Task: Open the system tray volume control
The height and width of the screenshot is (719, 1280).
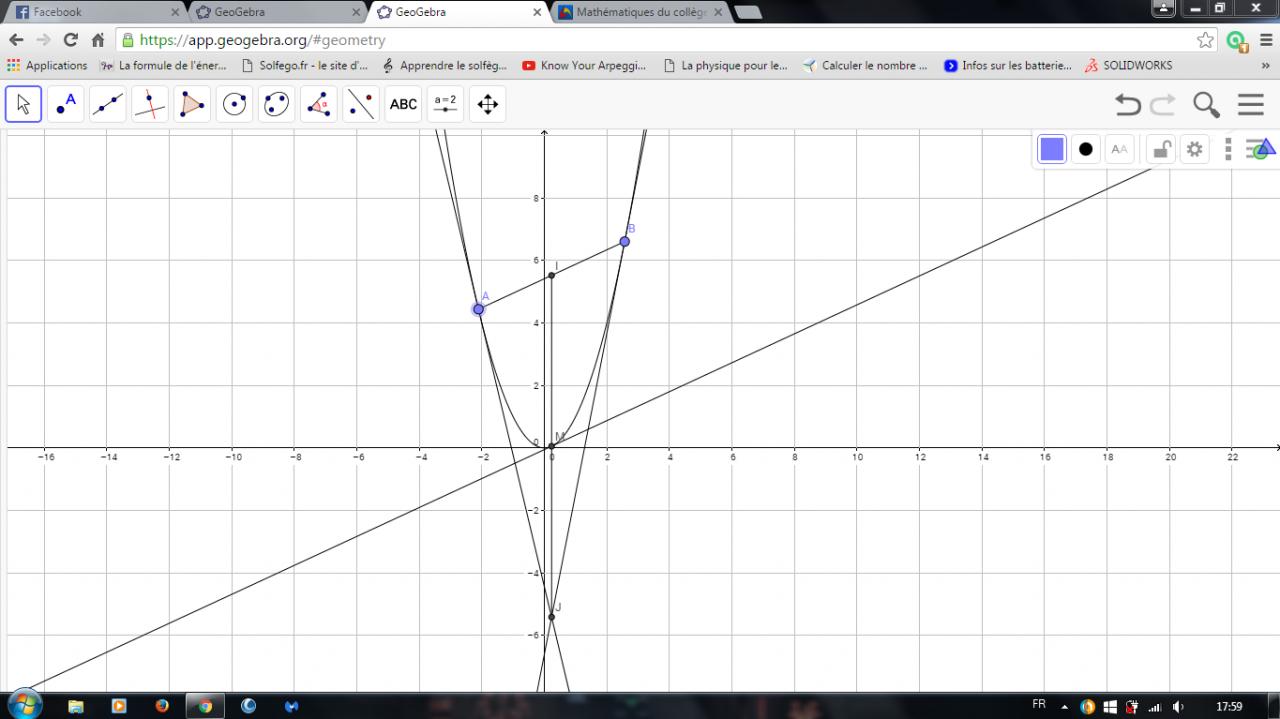Action: click(1176, 707)
